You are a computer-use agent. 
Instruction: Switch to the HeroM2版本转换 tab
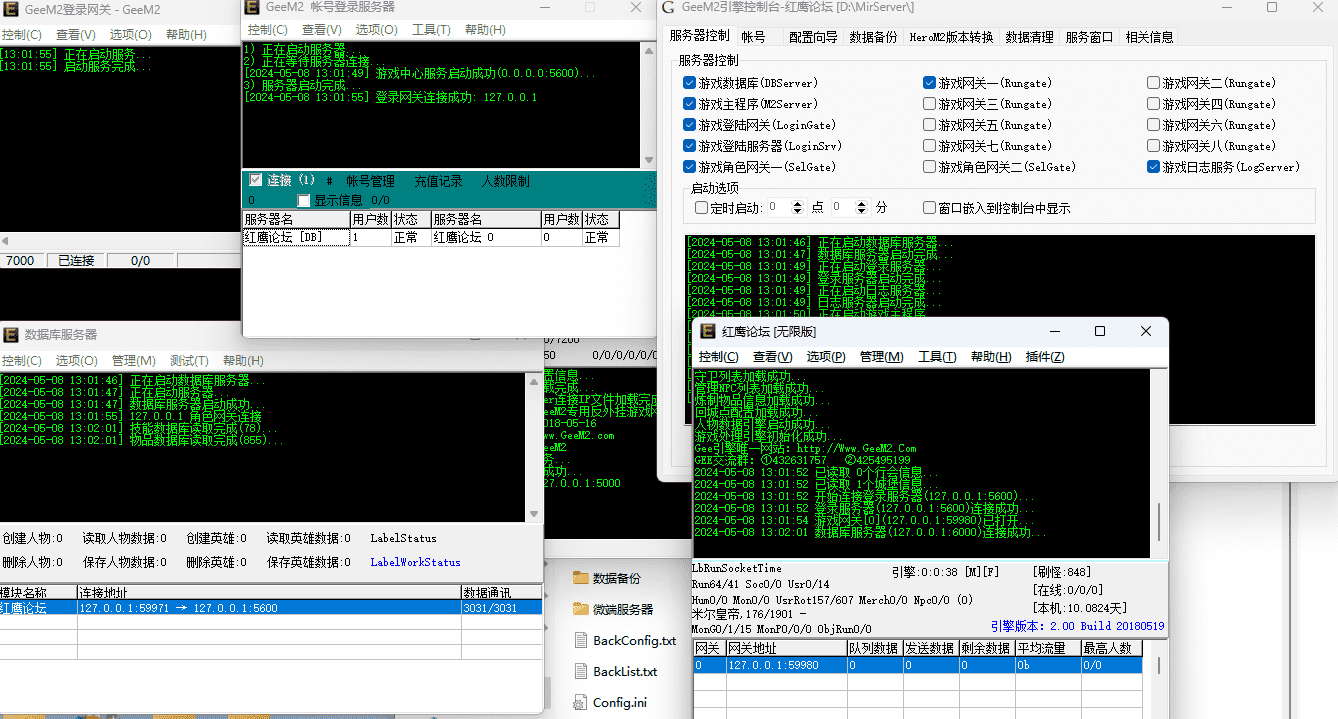(x=951, y=37)
